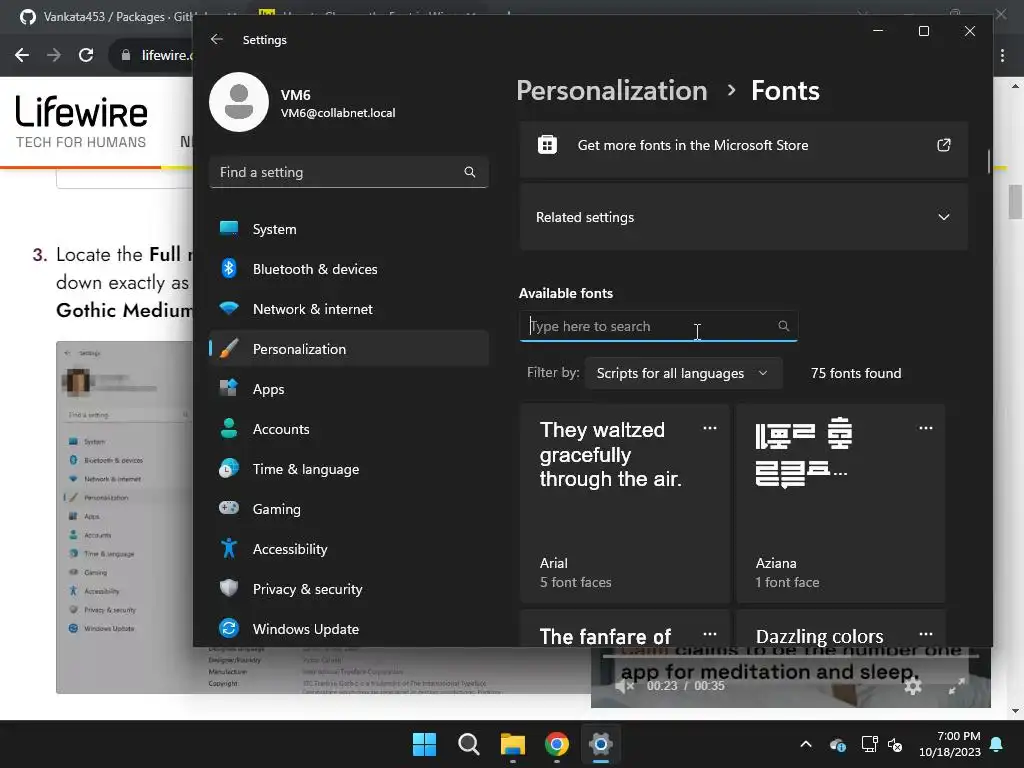Click 'Get more fonts in the Microsoft Store'

click(744, 145)
